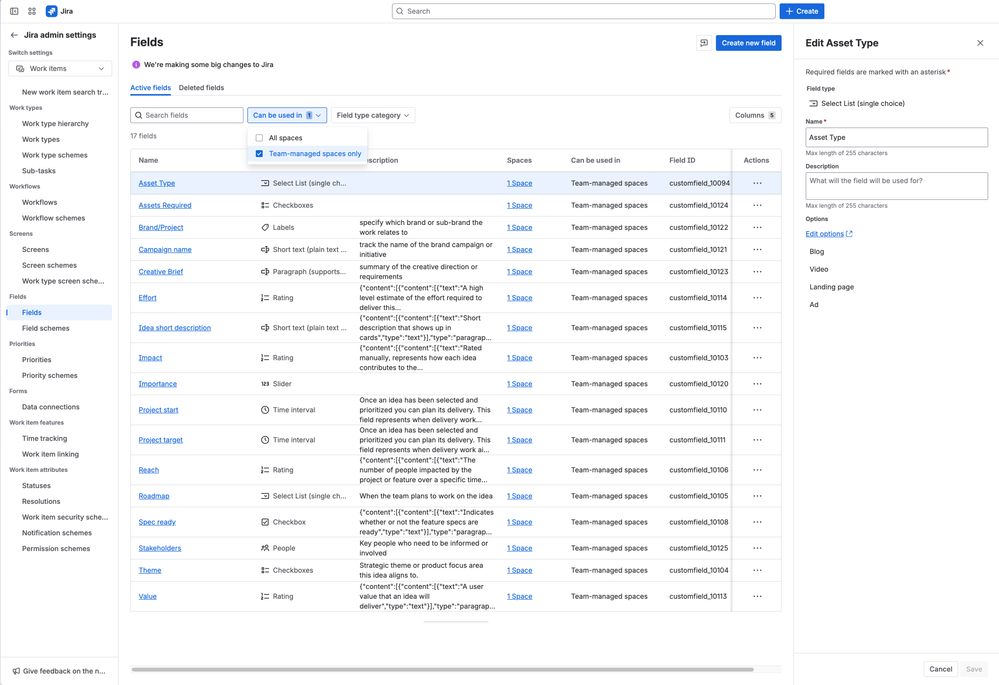The width and height of the screenshot is (999, 685).
Task: Select the Video option
Action: pos(819,269)
